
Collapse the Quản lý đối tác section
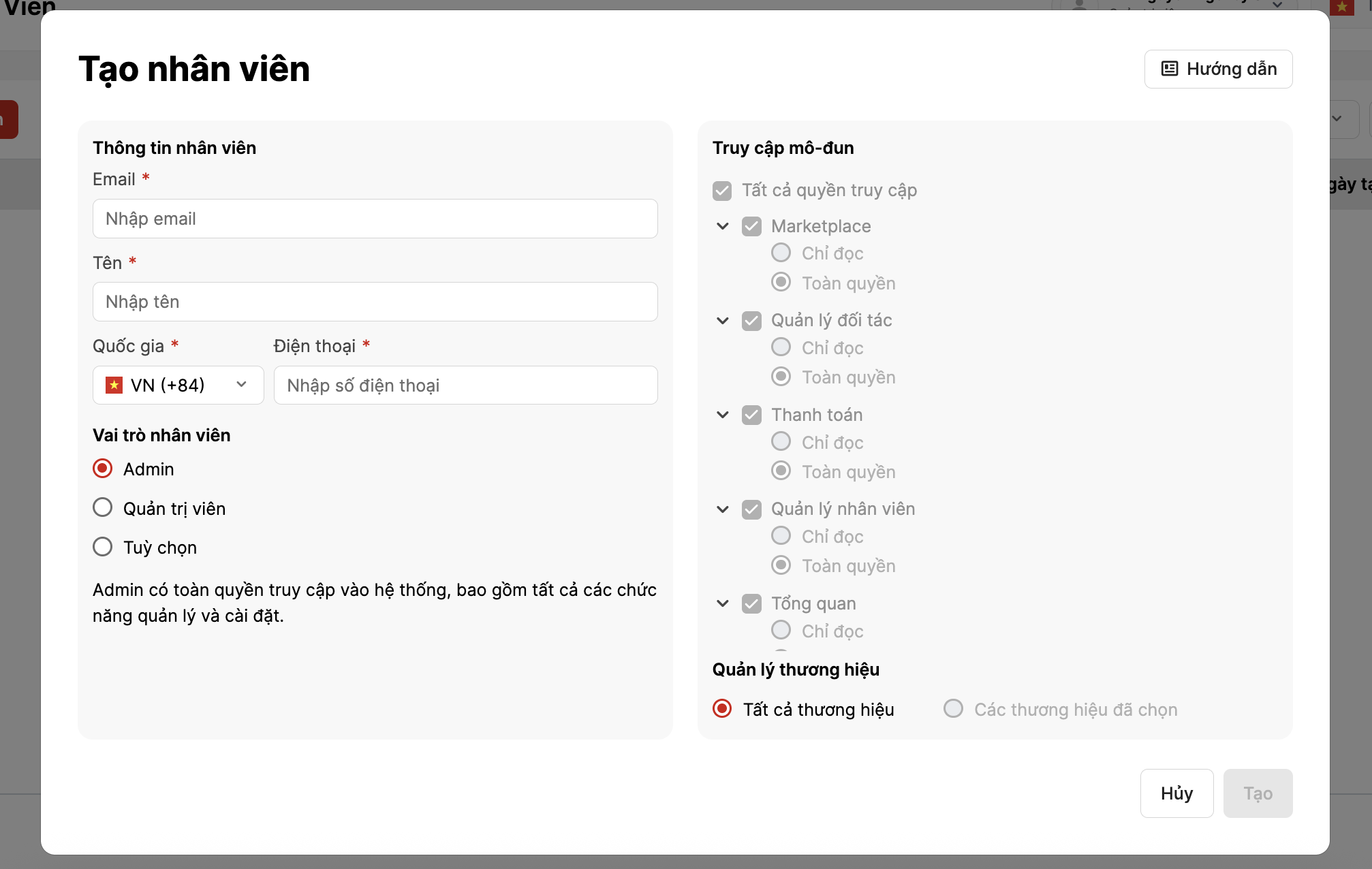pos(723,320)
